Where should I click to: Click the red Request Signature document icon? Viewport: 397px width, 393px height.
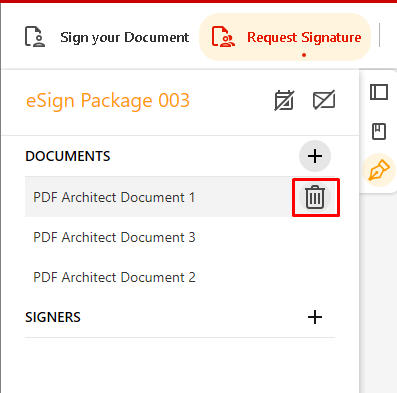click(x=223, y=37)
